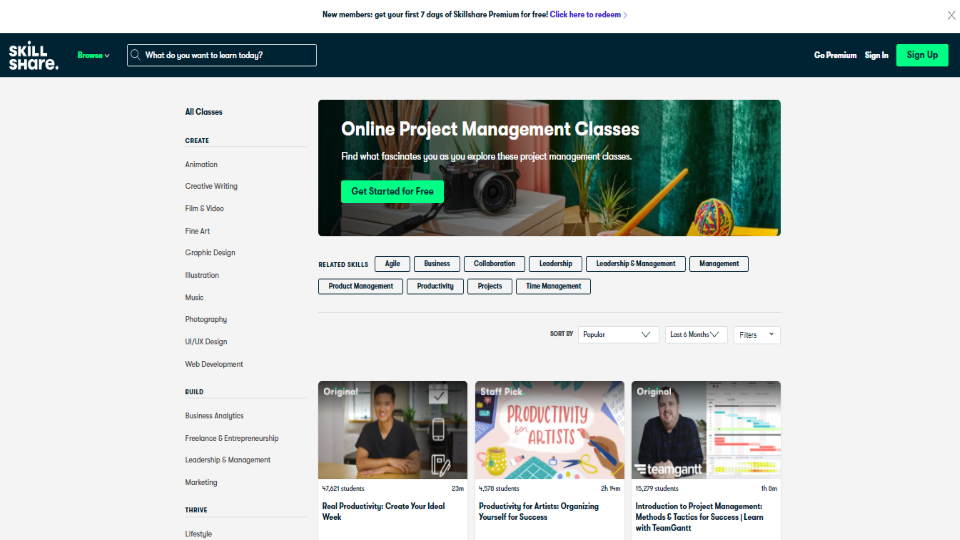Click title 'Introduction to Project Management' class
The image size is (960, 540).
click(699, 517)
